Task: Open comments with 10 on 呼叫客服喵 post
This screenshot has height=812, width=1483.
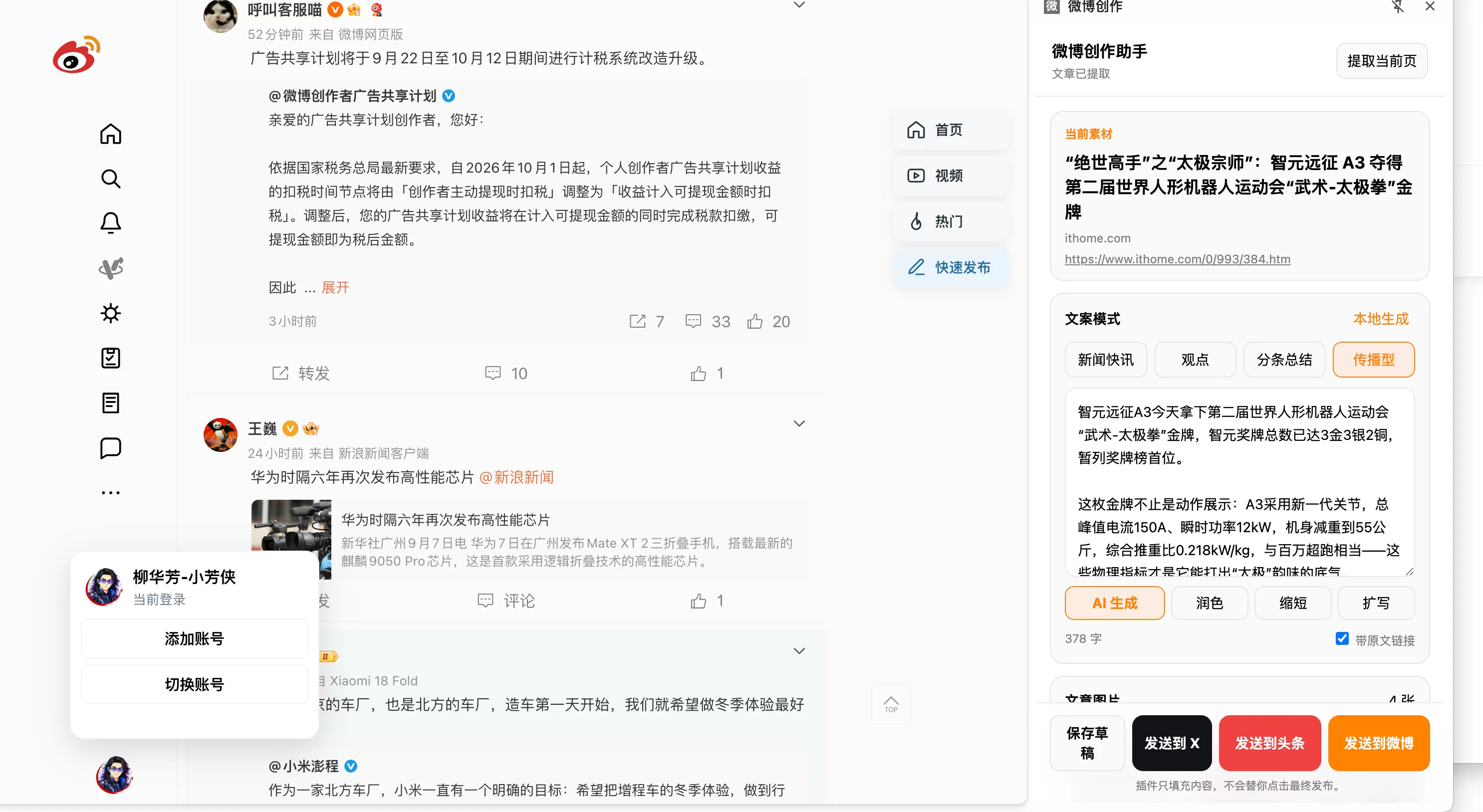Action: (506, 373)
